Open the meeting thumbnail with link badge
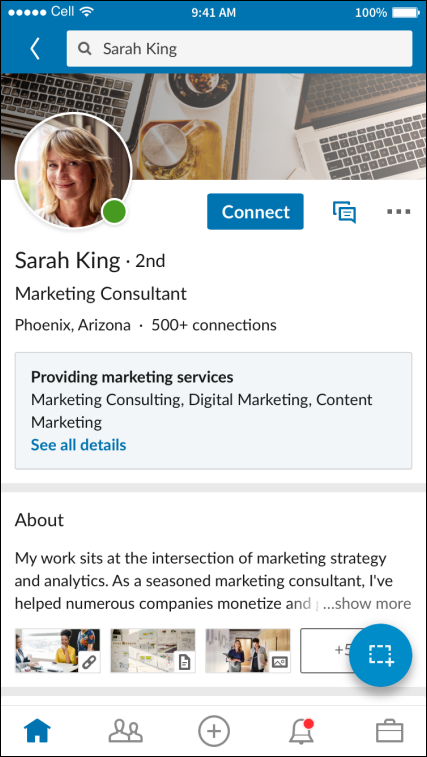This screenshot has width=427, height=757. [x=57, y=650]
